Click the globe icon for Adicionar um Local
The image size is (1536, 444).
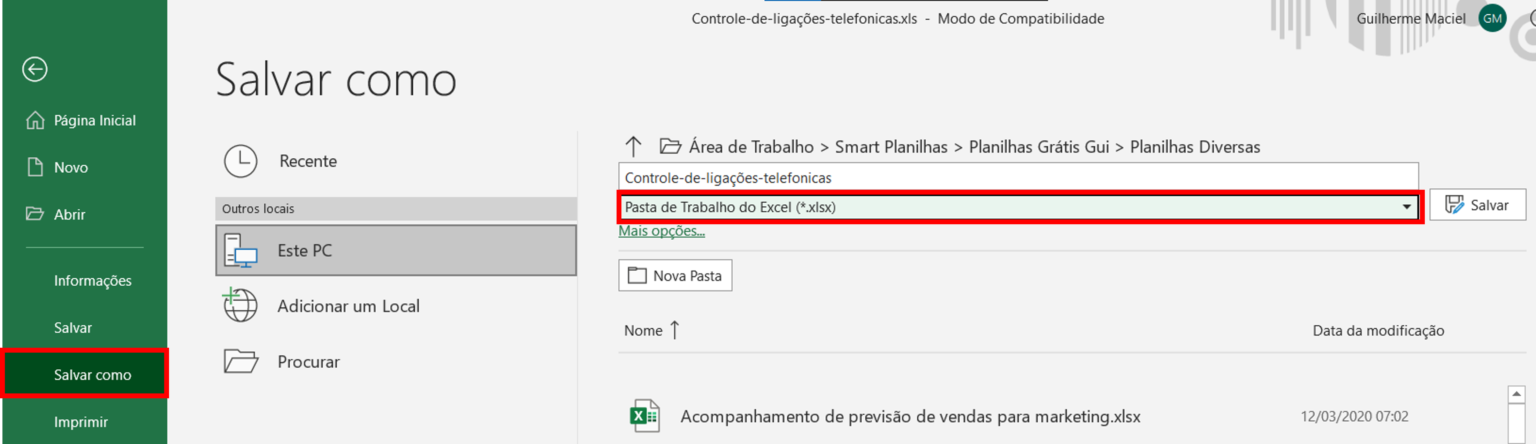(x=240, y=305)
